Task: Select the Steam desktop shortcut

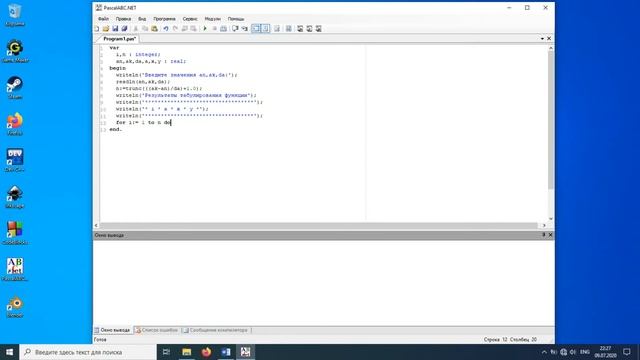Action: tap(15, 88)
